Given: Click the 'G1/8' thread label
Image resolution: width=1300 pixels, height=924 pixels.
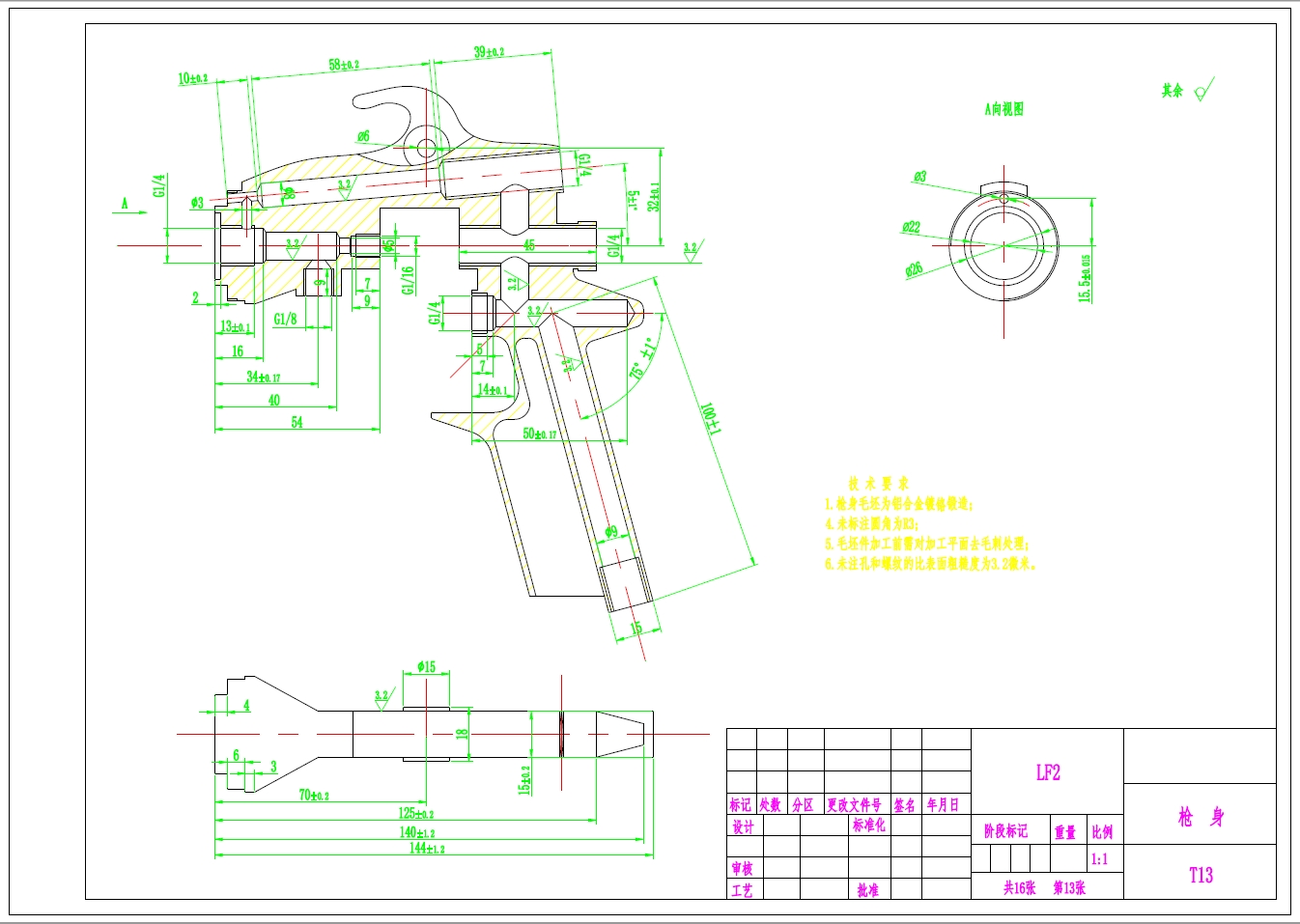Looking at the screenshot, I should (x=285, y=319).
